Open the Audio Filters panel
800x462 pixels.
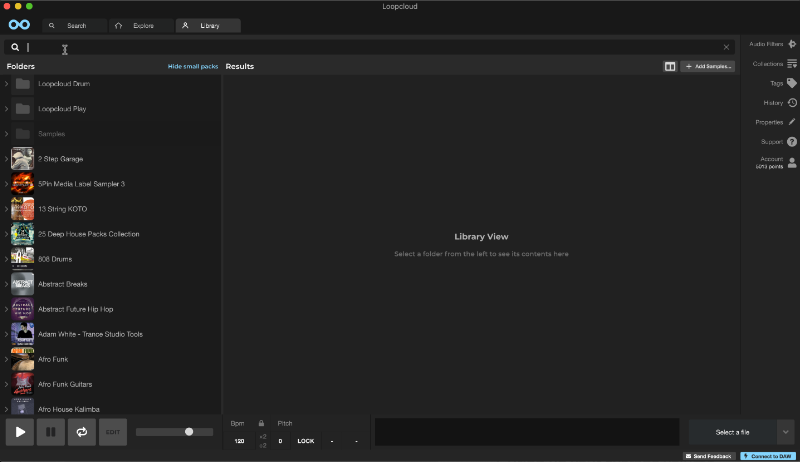791,44
